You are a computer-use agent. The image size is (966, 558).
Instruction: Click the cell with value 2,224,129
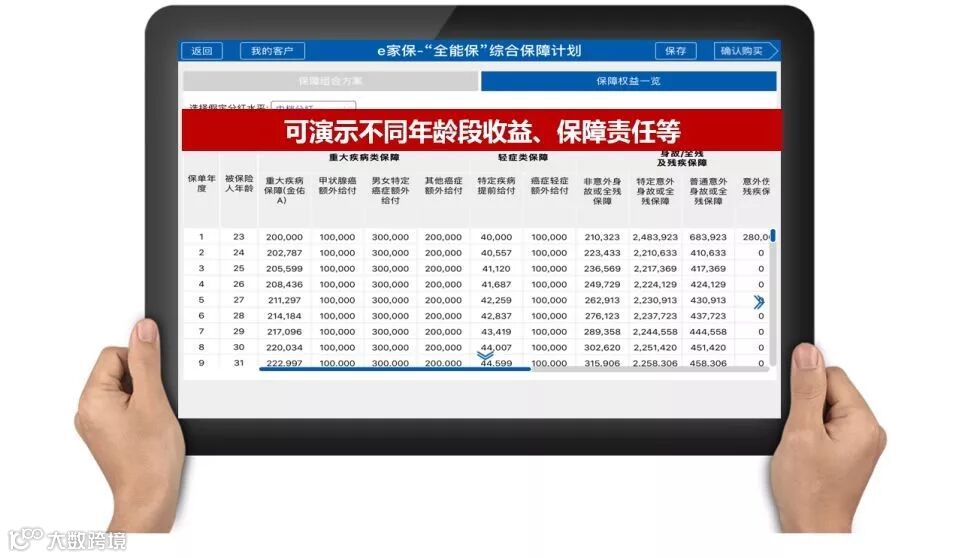[655, 285]
